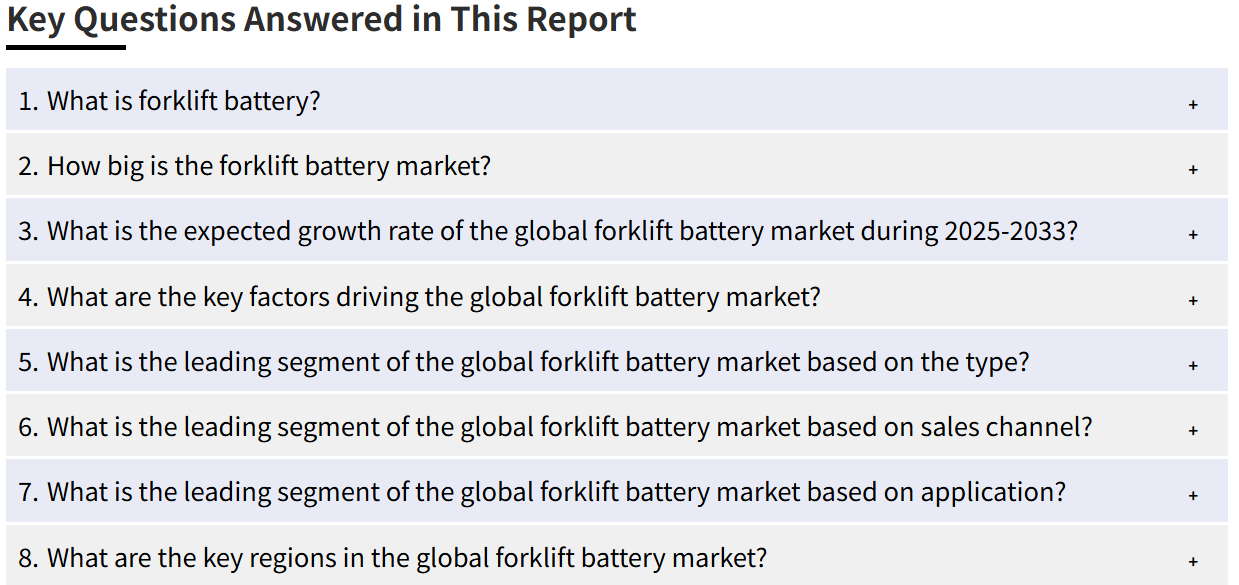This screenshot has height=585, width=1239.
Task: Click the plus icon for the application segment question
Action: (x=1193, y=495)
